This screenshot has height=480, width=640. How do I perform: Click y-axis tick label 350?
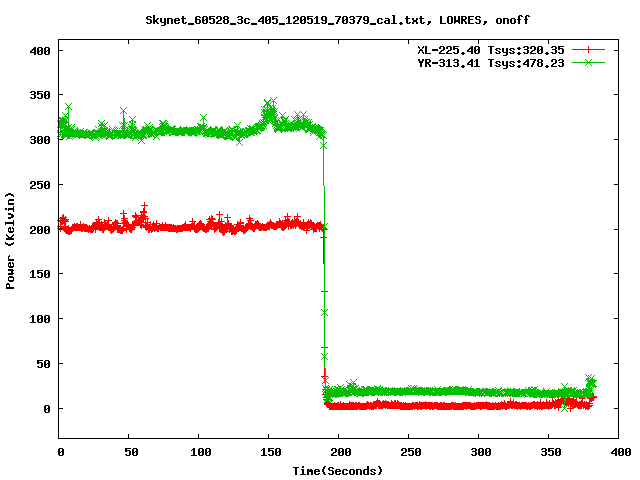coord(40,95)
